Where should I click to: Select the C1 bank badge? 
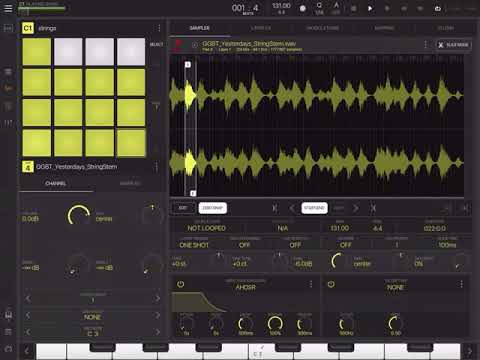coord(28,28)
